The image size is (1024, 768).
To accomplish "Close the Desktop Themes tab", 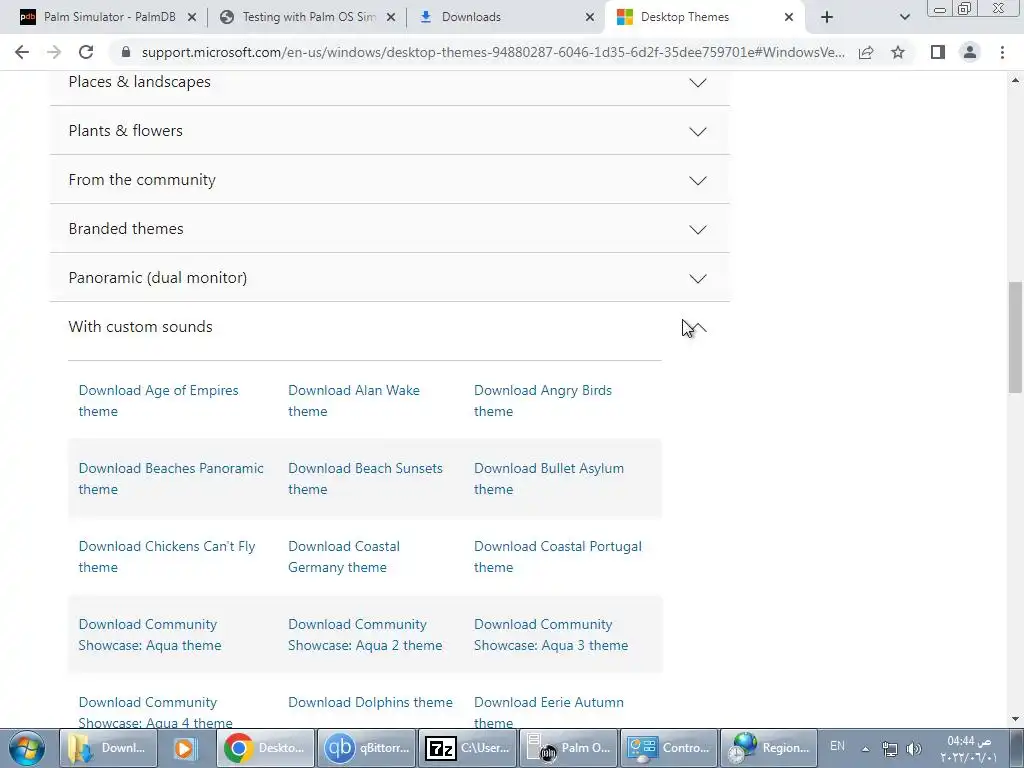I will [x=789, y=17].
